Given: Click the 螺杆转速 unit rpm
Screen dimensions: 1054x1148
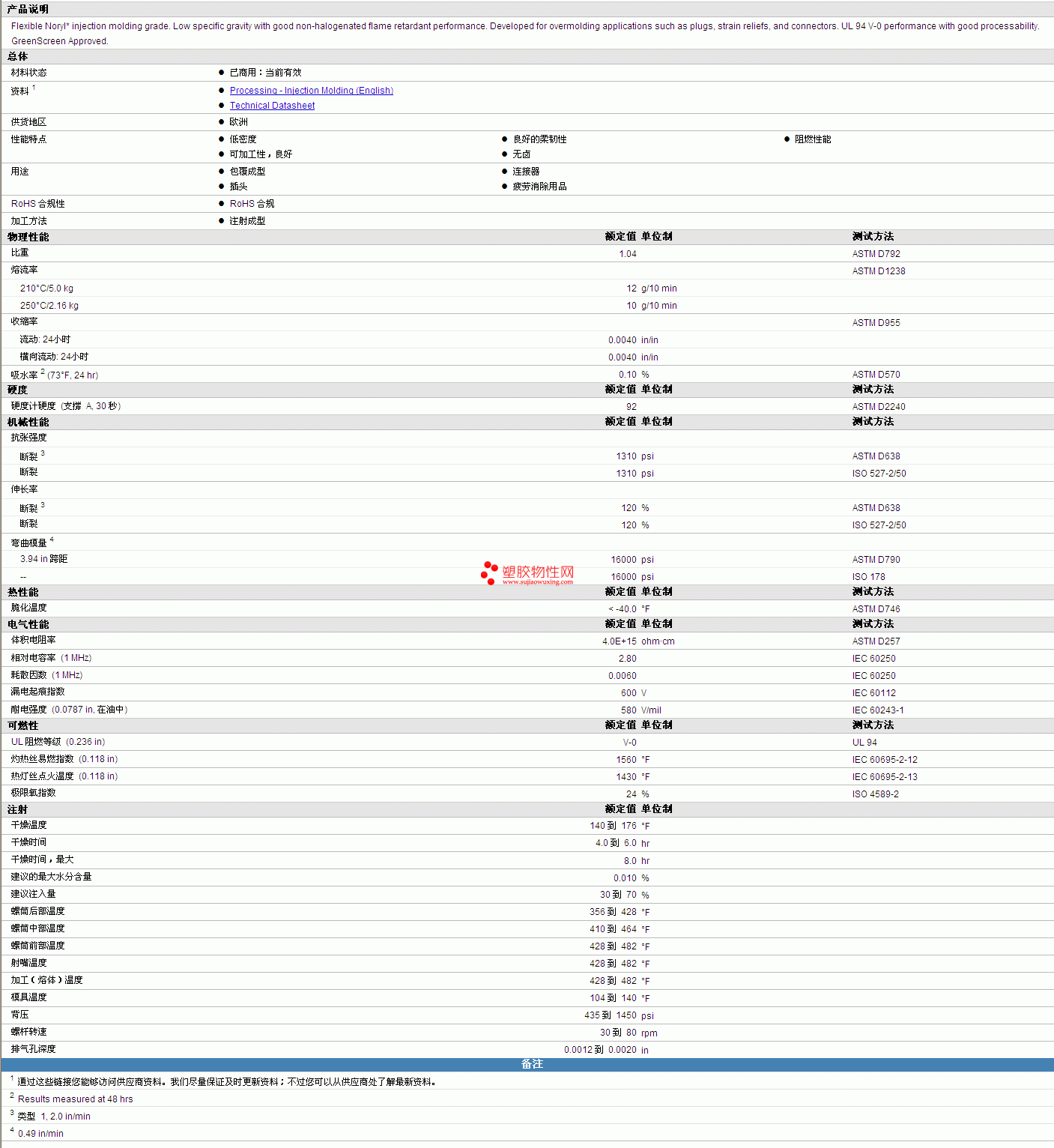Looking at the screenshot, I should pyautogui.click(x=649, y=1033).
